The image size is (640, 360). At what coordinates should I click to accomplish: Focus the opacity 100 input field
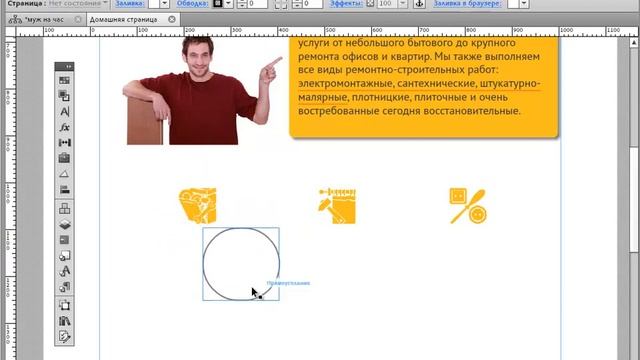(387, 4)
